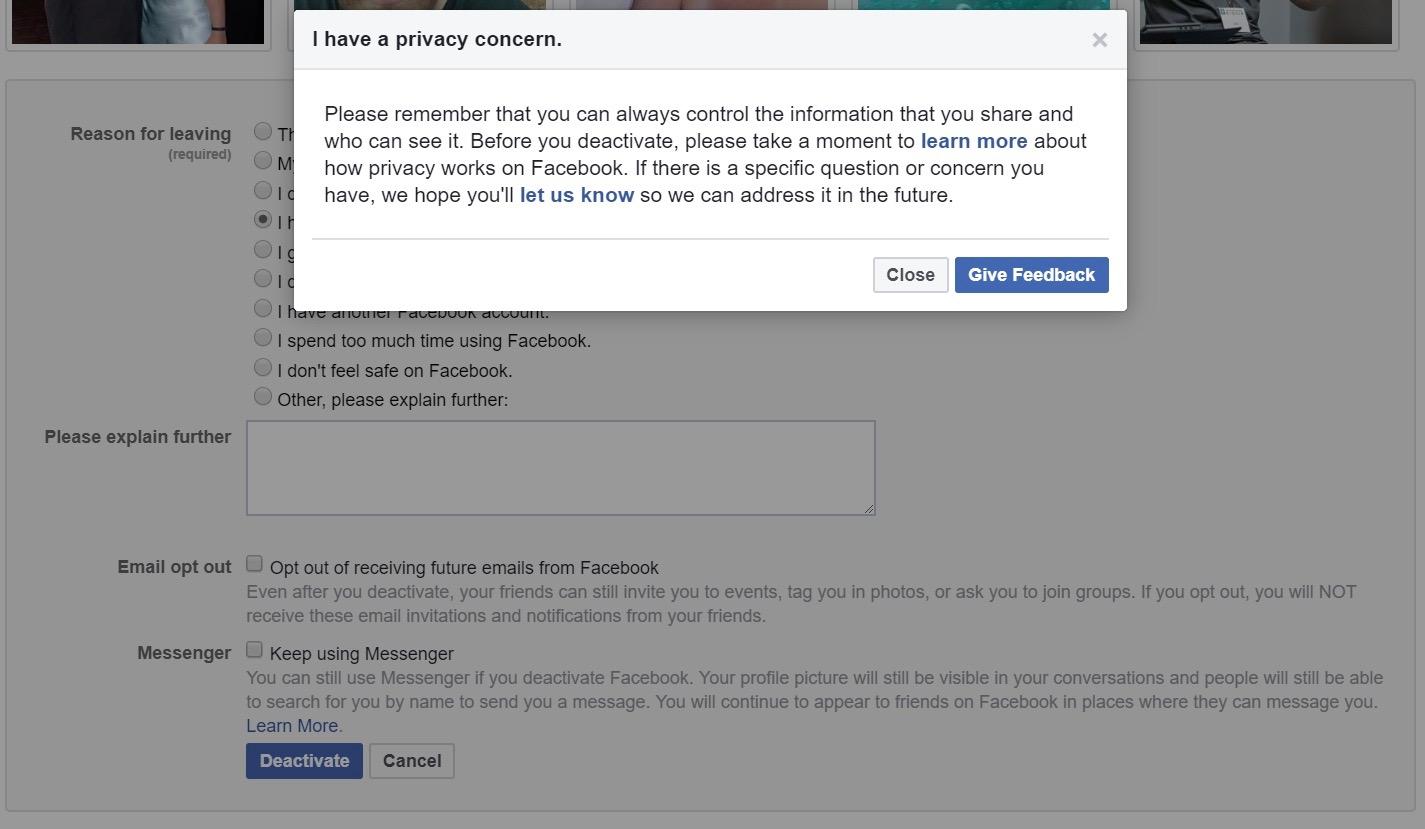Open the 'learn more' privacy link

point(973,141)
